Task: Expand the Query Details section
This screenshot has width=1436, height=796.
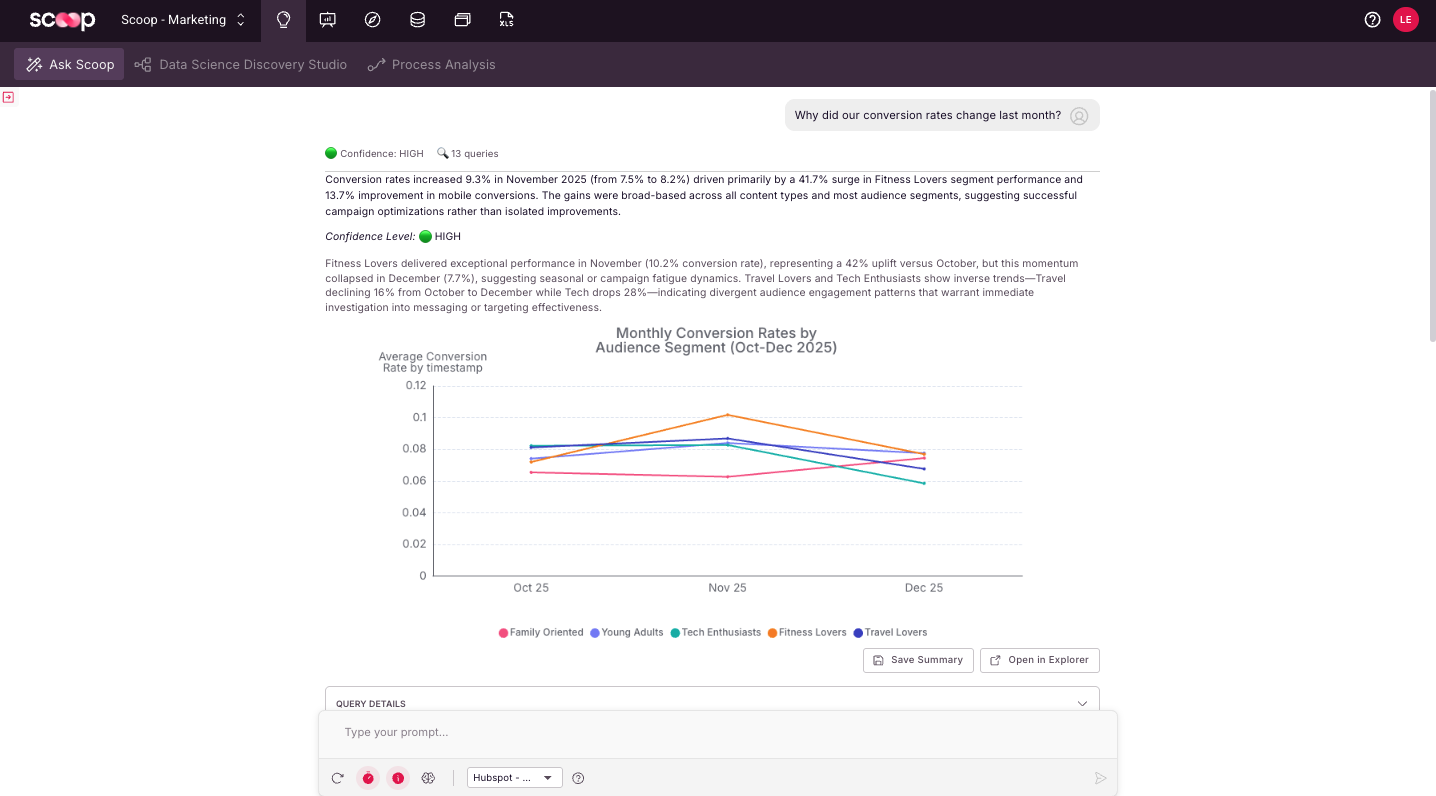Action: click(712, 703)
